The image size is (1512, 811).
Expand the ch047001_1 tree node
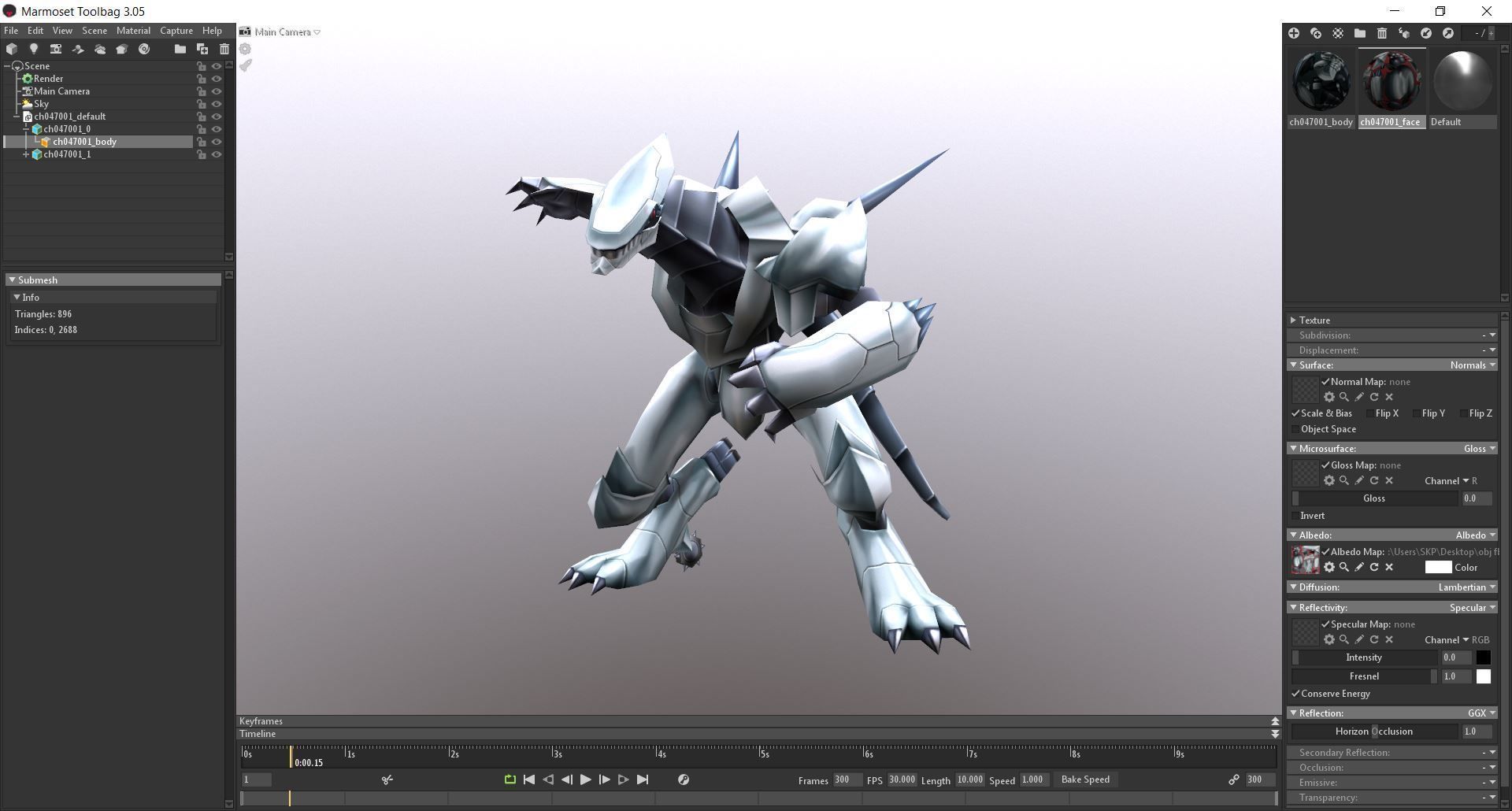tap(26, 154)
